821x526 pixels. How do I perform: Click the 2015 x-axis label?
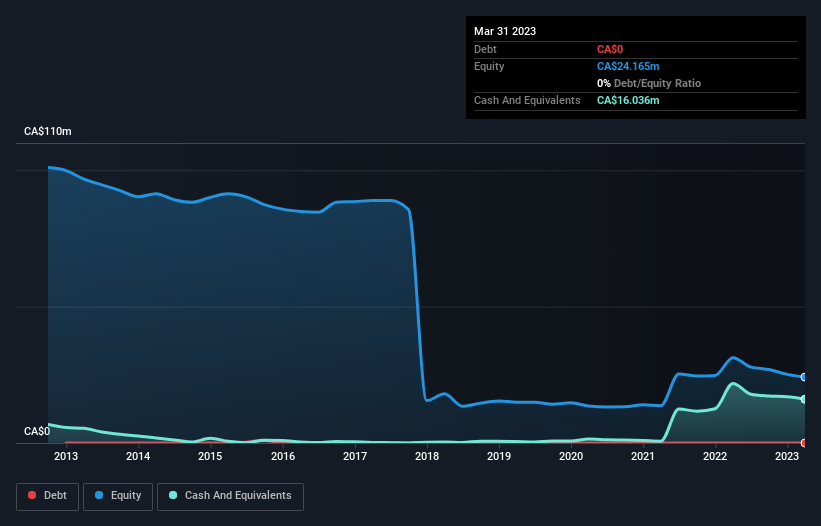[x=210, y=456]
